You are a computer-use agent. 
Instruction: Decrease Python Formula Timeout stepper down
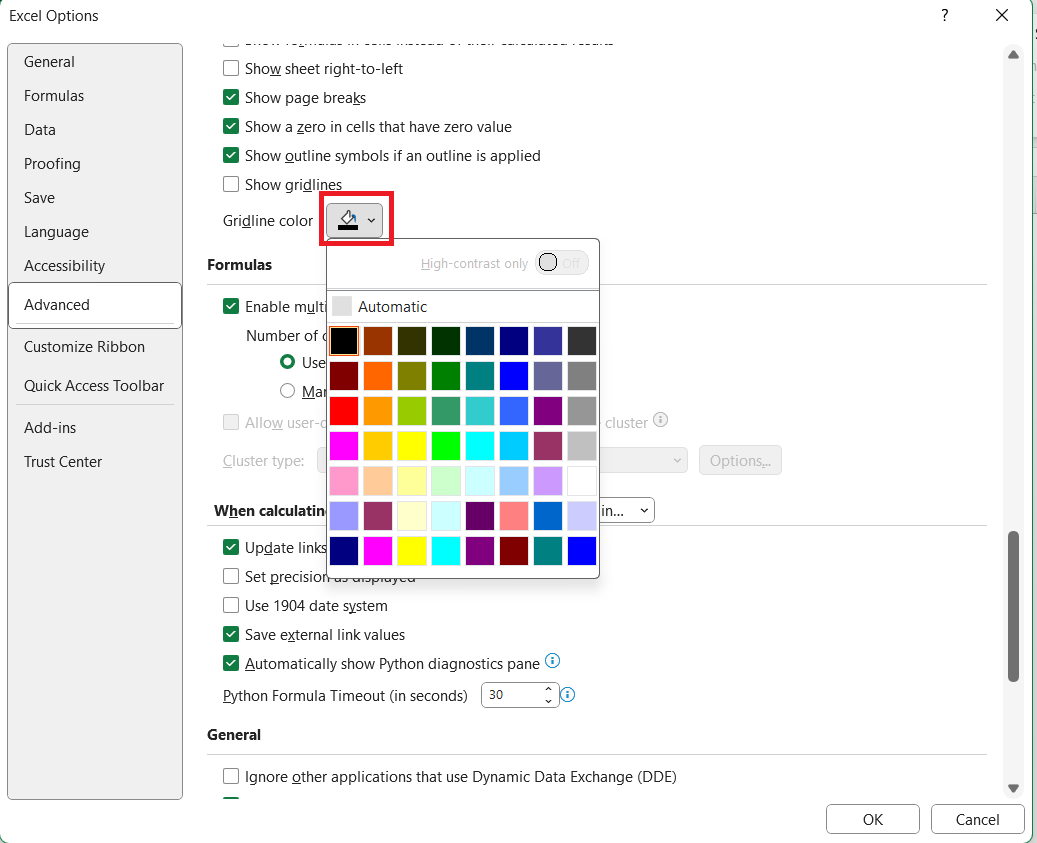[x=548, y=701]
